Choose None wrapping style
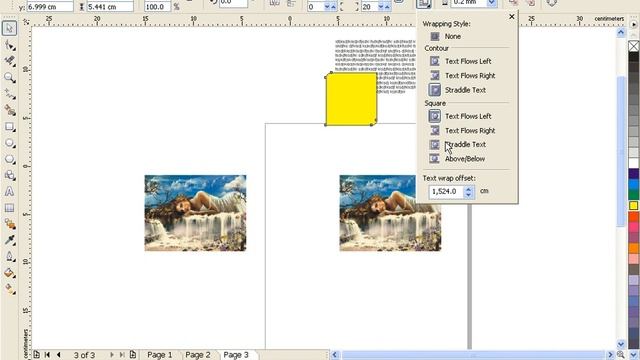 click(446, 36)
